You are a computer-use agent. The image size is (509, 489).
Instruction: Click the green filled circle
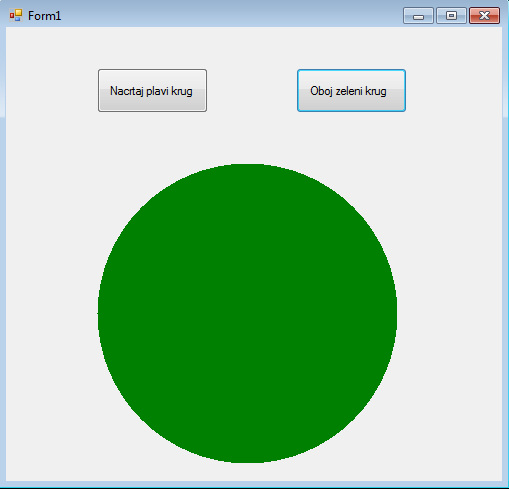[x=247, y=313]
